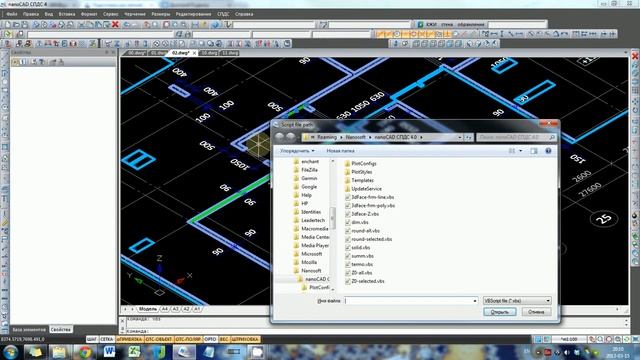Toggle СЕТКА grid mode in status bar
This screenshot has height=360, width=640.
tap(107, 339)
